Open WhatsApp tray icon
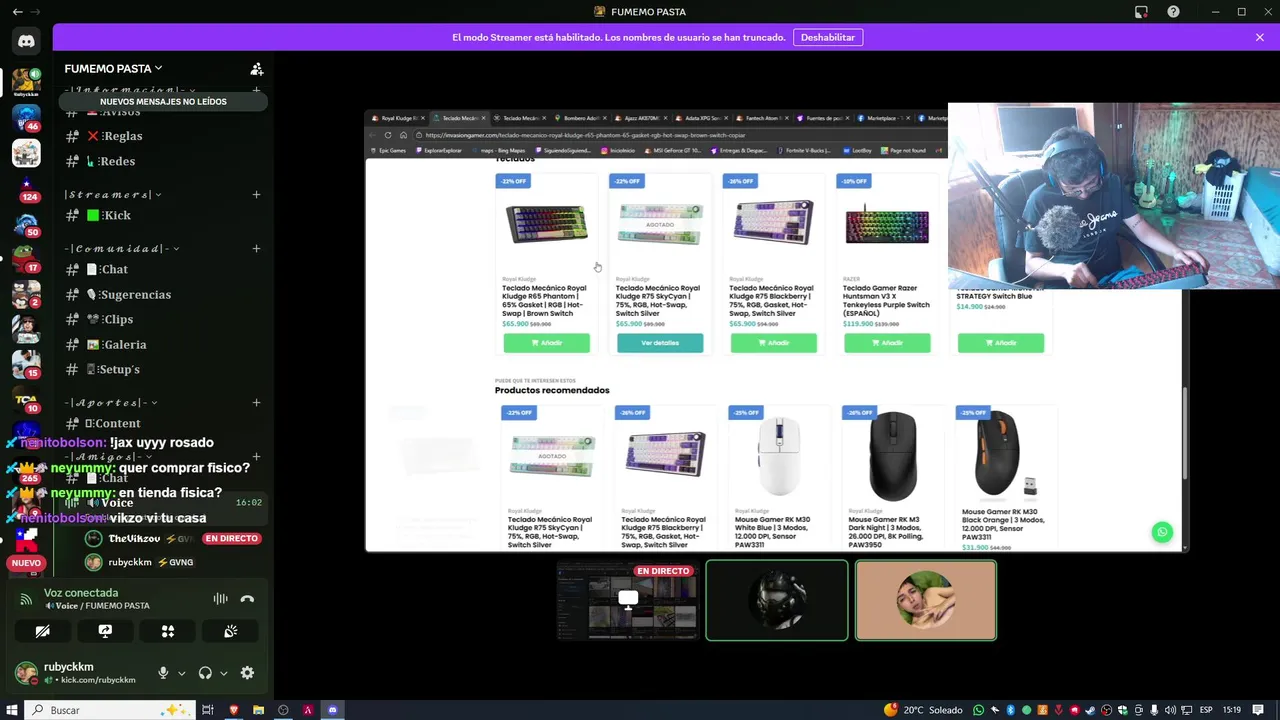This screenshot has height=720, width=1280. pyautogui.click(x=978, y=710)
